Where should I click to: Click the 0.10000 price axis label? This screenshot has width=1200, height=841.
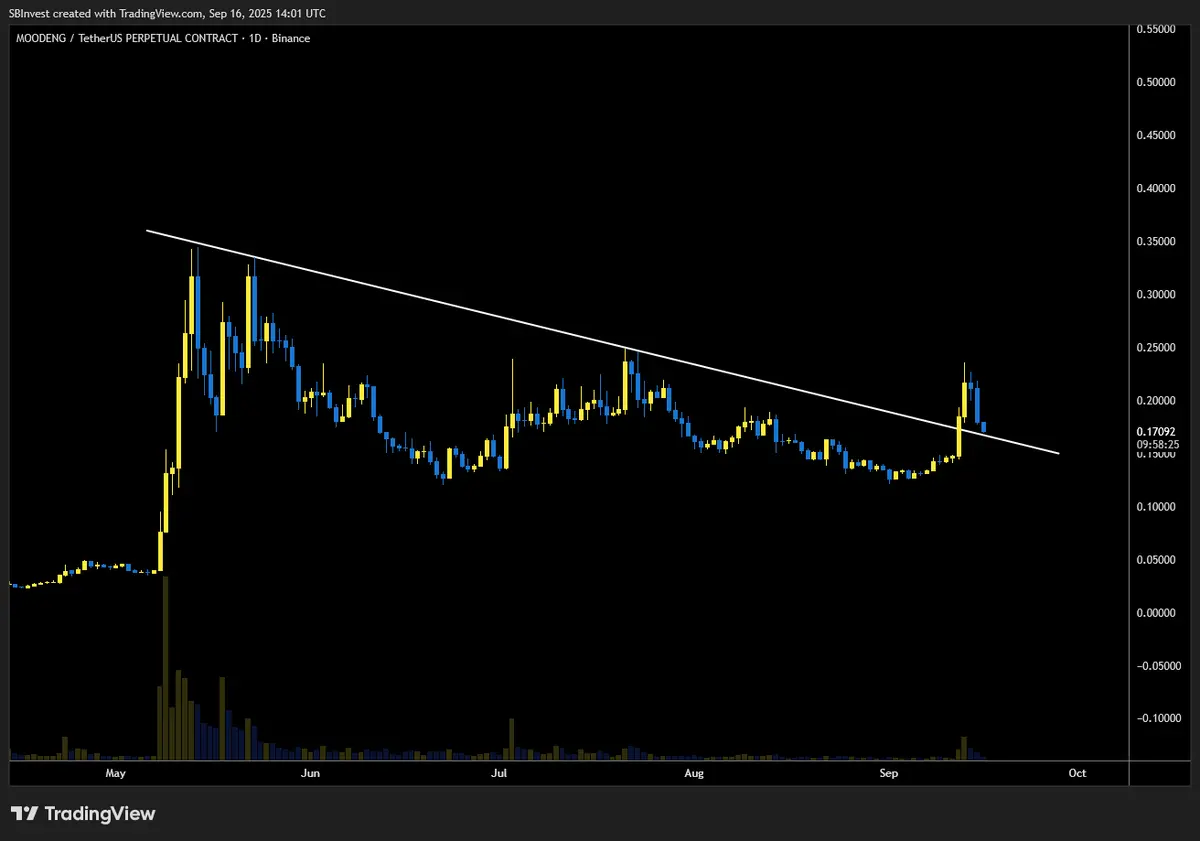click(x=1157, y=507)
